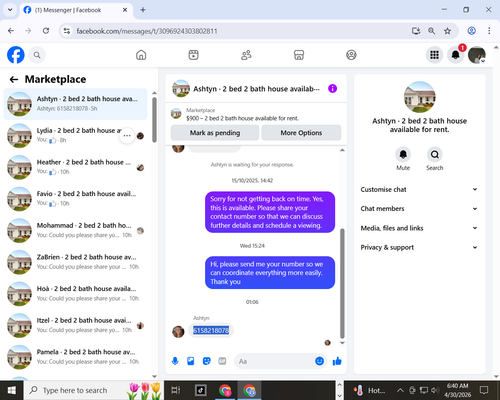Screen dimensions: 500x400
Task: Open Hoà chat in list
Action: 75,294
